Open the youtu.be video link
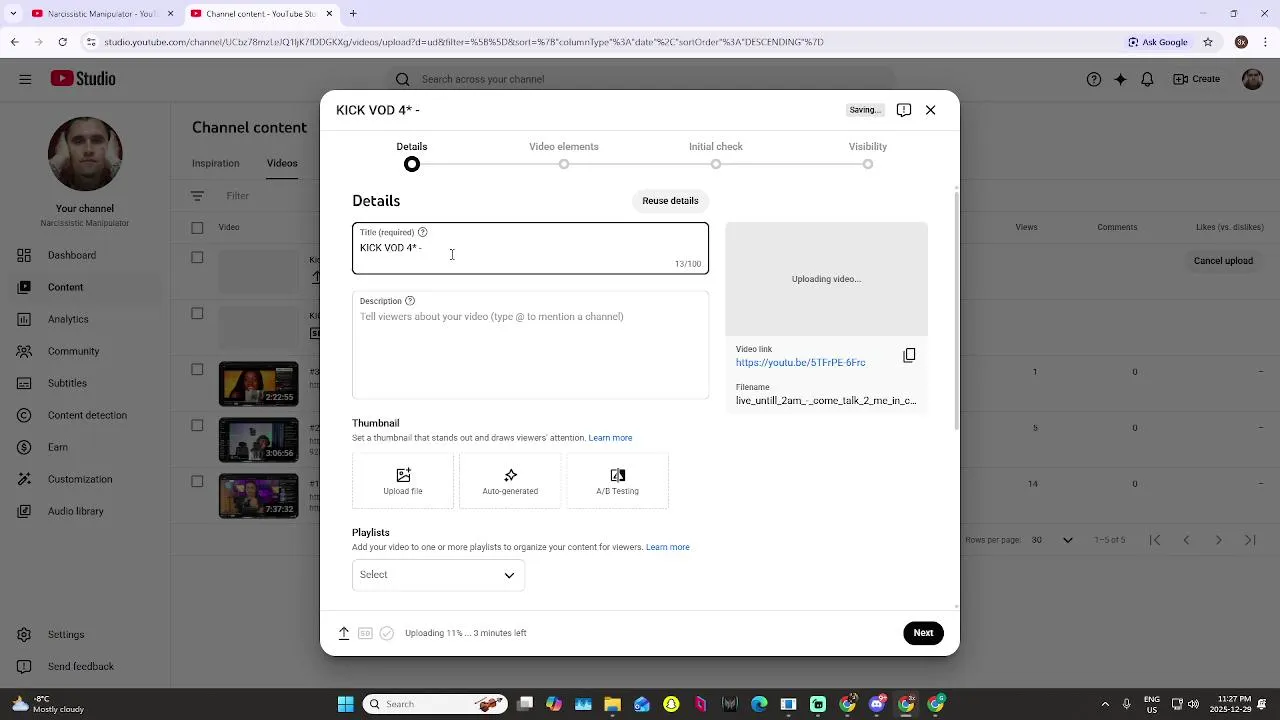 (x=801, y=363)
